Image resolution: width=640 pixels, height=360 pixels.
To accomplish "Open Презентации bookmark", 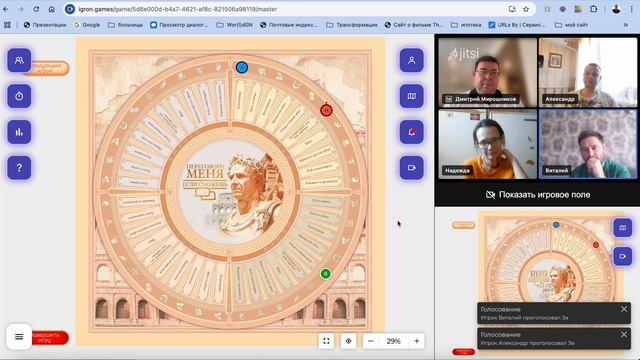I will coord(45,25).
